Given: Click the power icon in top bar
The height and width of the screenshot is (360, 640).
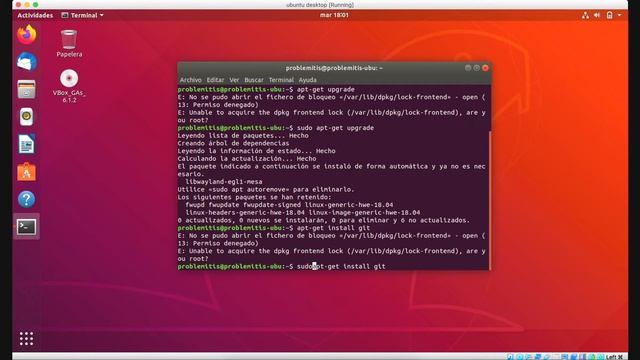Looking at the screenshot, I should pyautogui.click(x=609, y=15).
